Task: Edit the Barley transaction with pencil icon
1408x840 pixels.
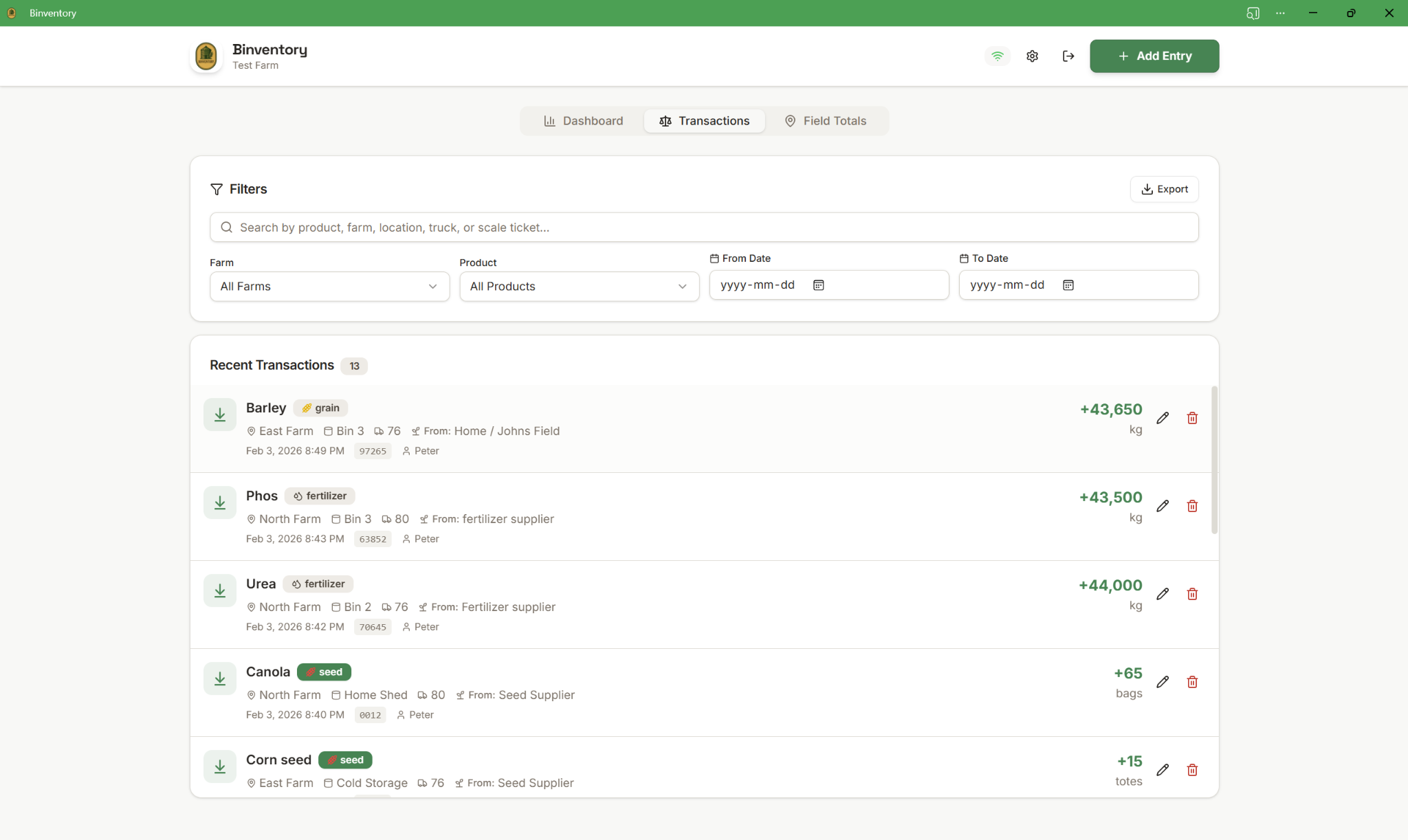Action: pos(1163,417)
